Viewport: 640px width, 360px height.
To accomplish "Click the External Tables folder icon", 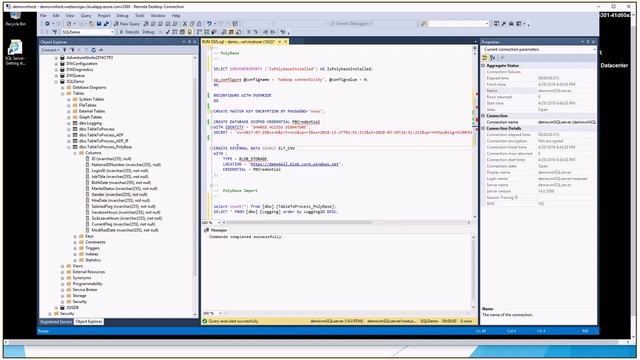I will tap(75, 111).
